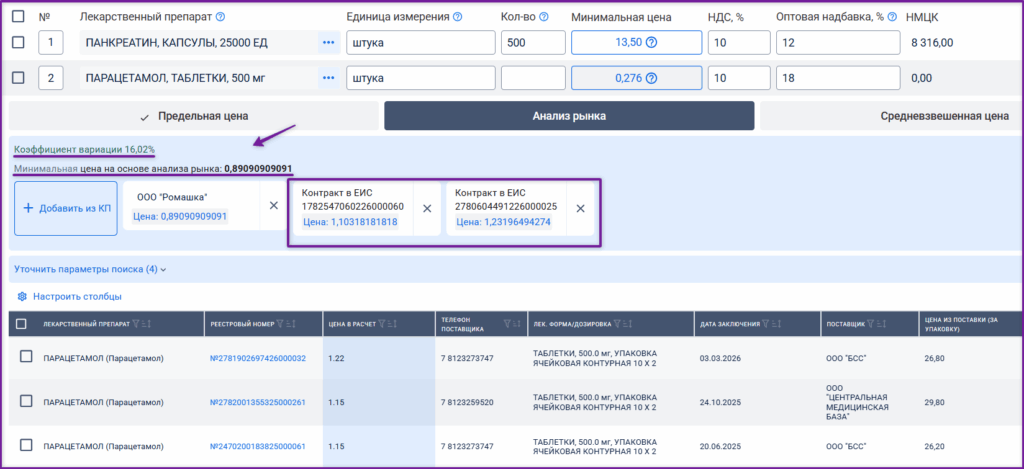Viewport: 1024px width, 469px height.
Task: Open help icon next to Оптовая надбавка
Action: coord(892,16)
